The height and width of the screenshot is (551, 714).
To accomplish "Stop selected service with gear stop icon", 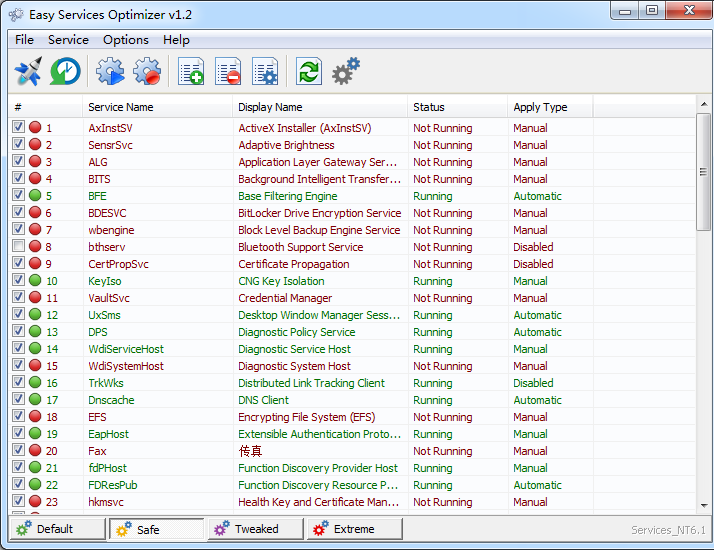I will tap(147, 71).
